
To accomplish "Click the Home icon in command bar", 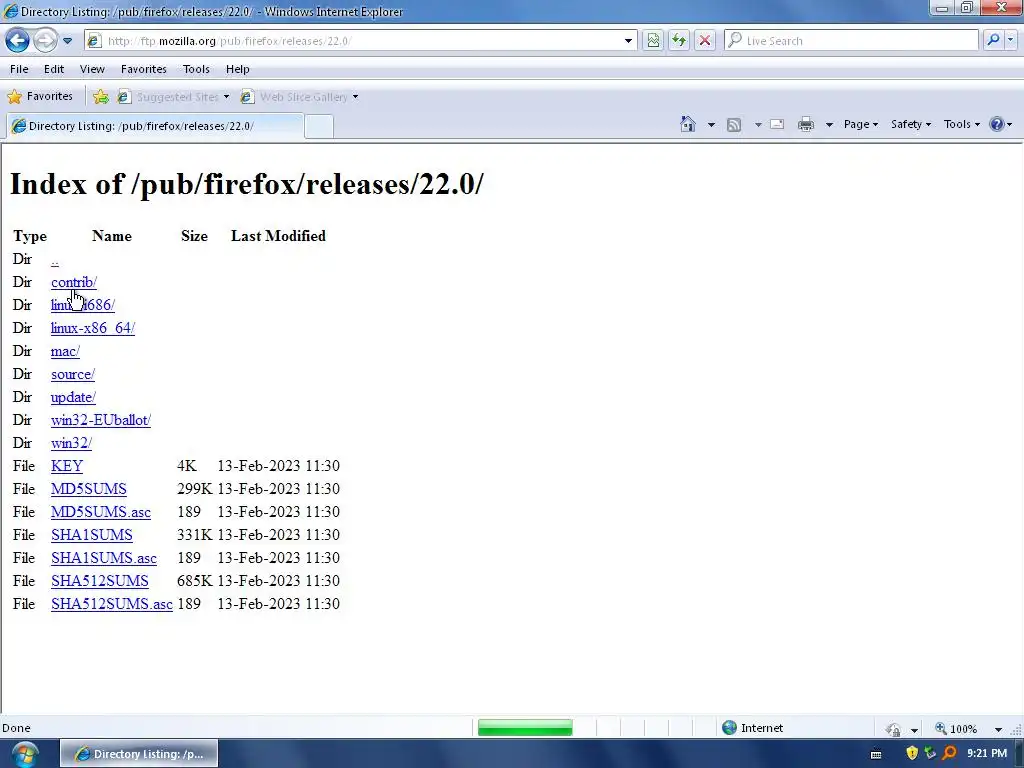I will point(688,124).
